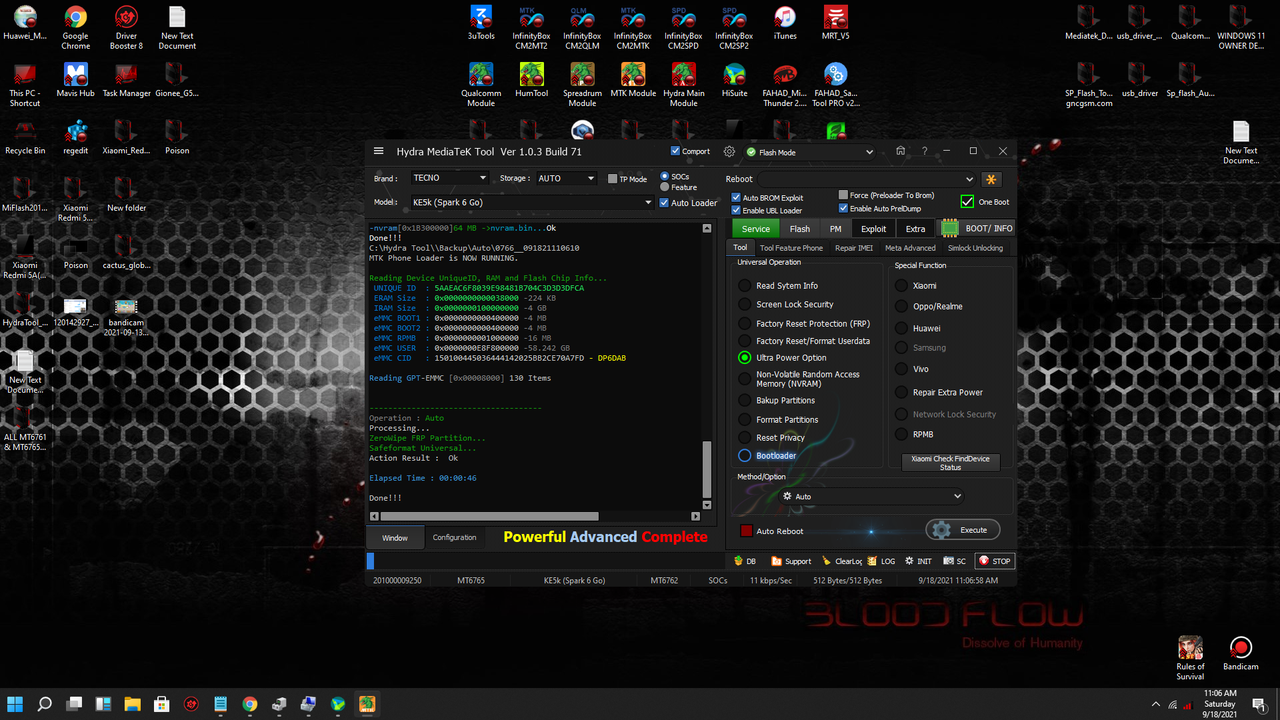Image resolution: width=1280 pixels, height=720 pixels.
Task: Expand the Brand dropdown showing TECNO
Action: [449, 178]
